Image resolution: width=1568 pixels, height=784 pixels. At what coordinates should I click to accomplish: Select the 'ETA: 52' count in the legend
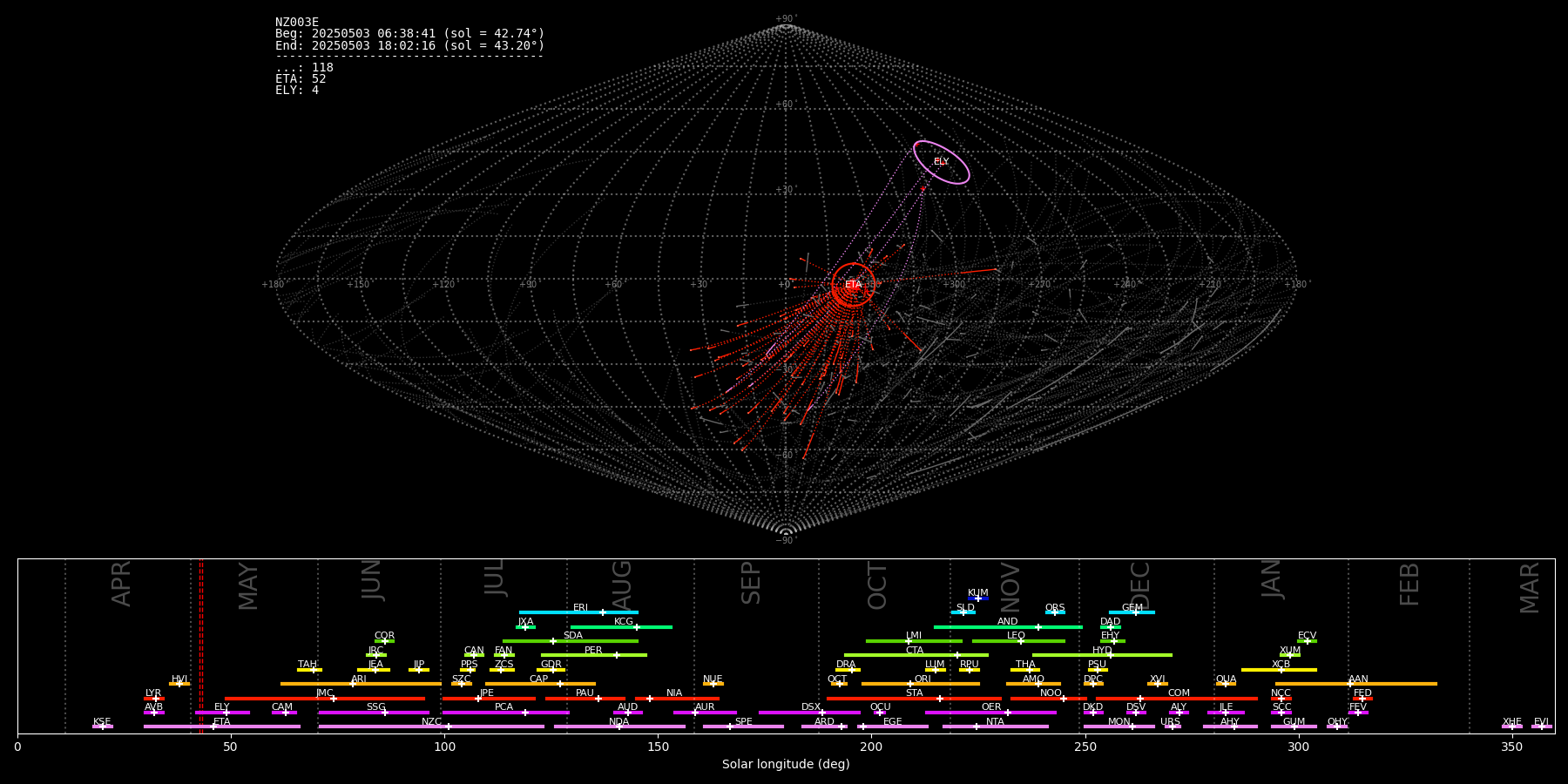click(301, 79)
